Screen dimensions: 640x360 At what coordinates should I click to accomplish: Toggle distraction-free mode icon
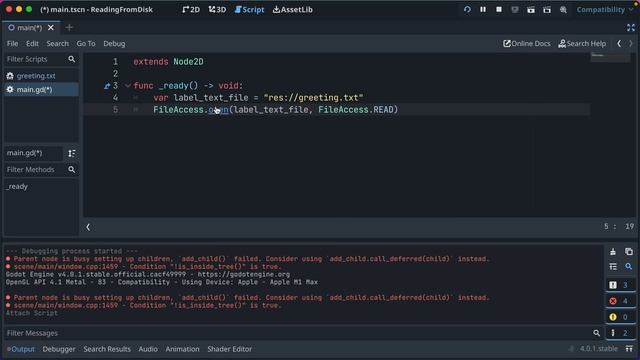[631, 27]
